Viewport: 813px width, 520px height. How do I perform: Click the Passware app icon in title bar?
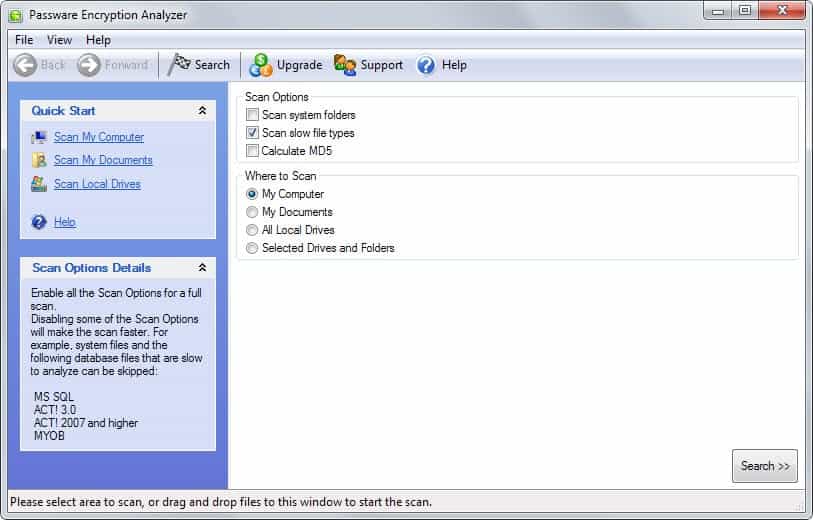pyautogui.click(x=16, y=16)
